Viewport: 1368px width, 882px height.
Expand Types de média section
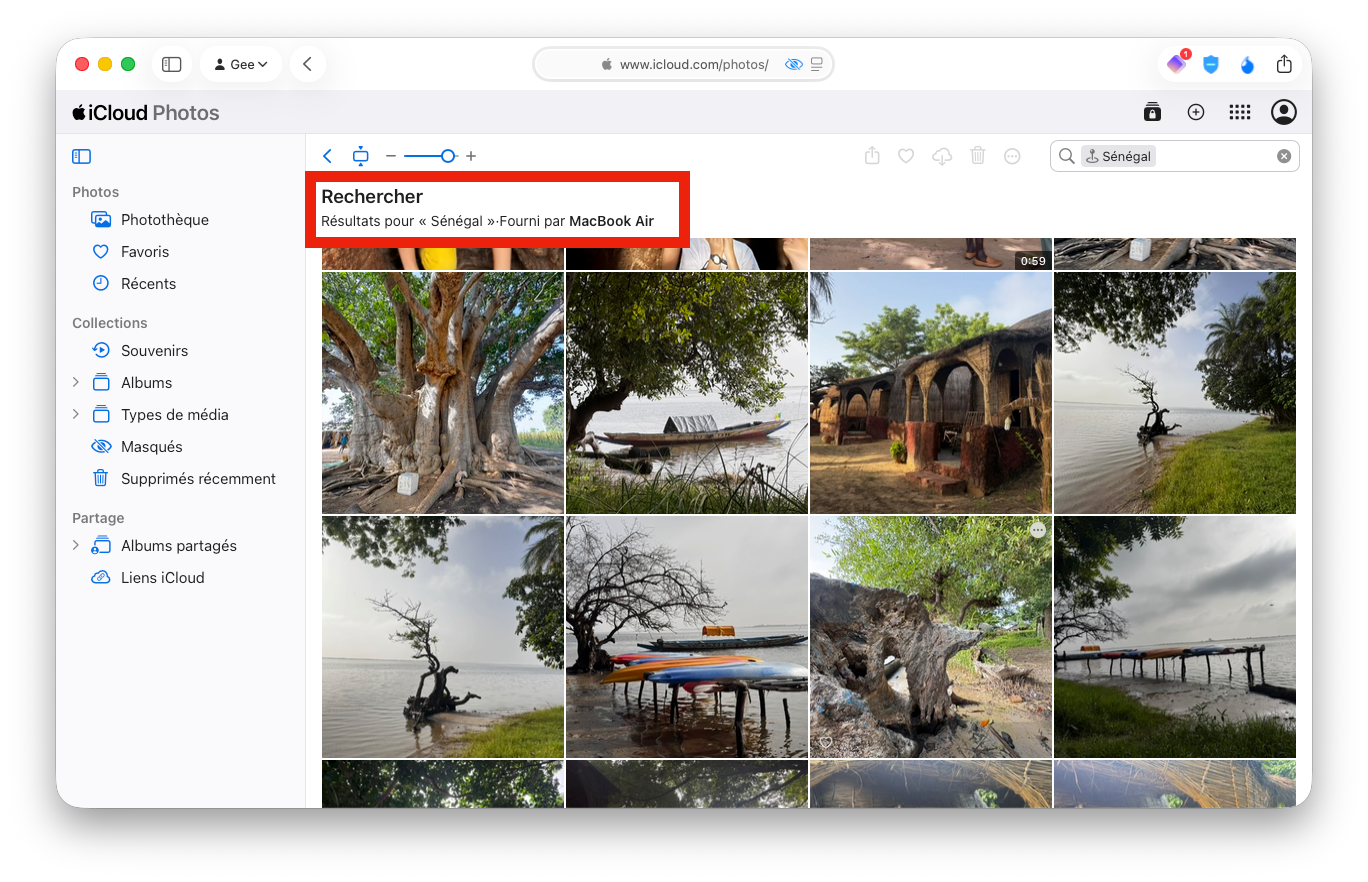[x=76, y=415]
